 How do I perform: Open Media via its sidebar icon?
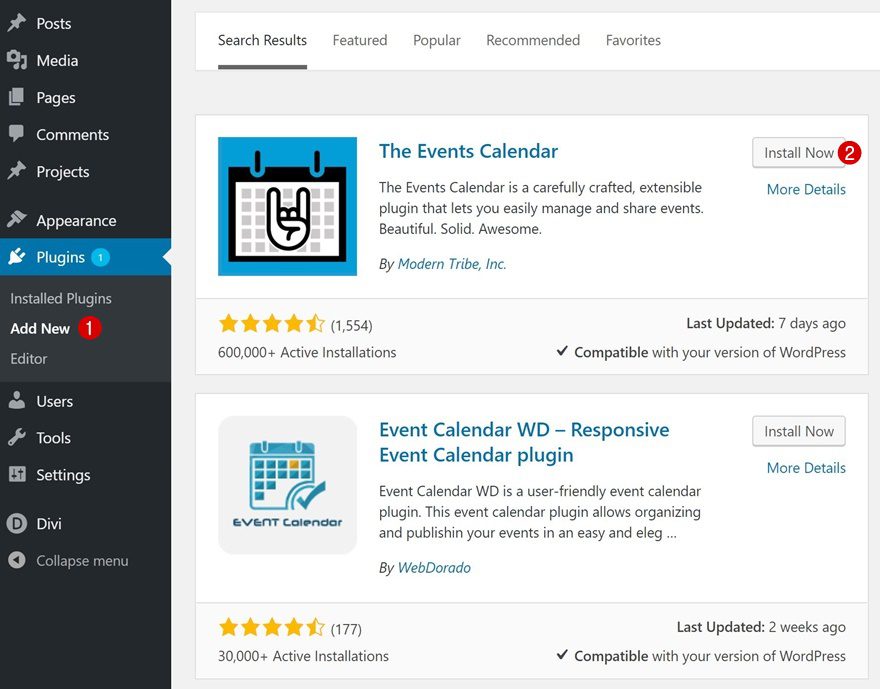point(16,60)
